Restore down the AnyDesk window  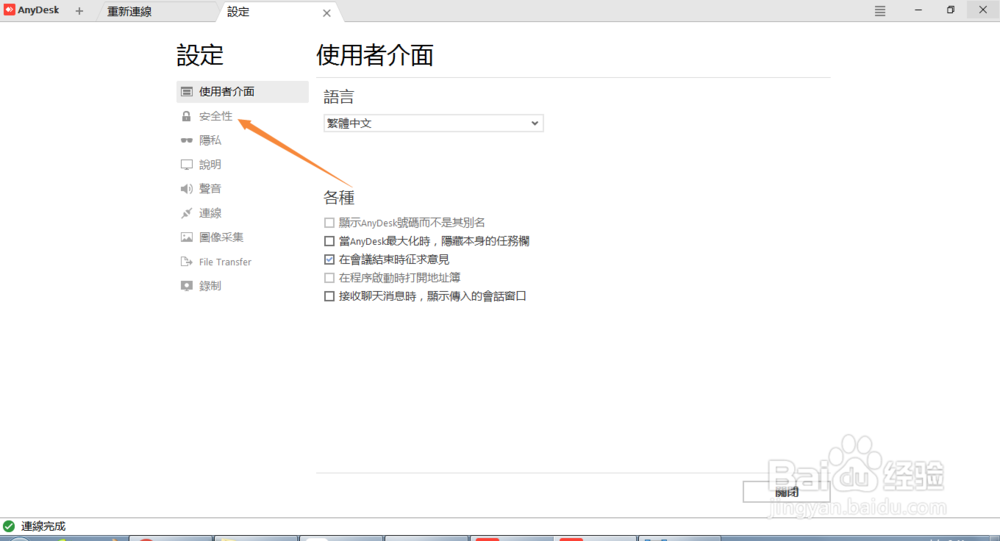pyautogui.click(x=950, y=10)
